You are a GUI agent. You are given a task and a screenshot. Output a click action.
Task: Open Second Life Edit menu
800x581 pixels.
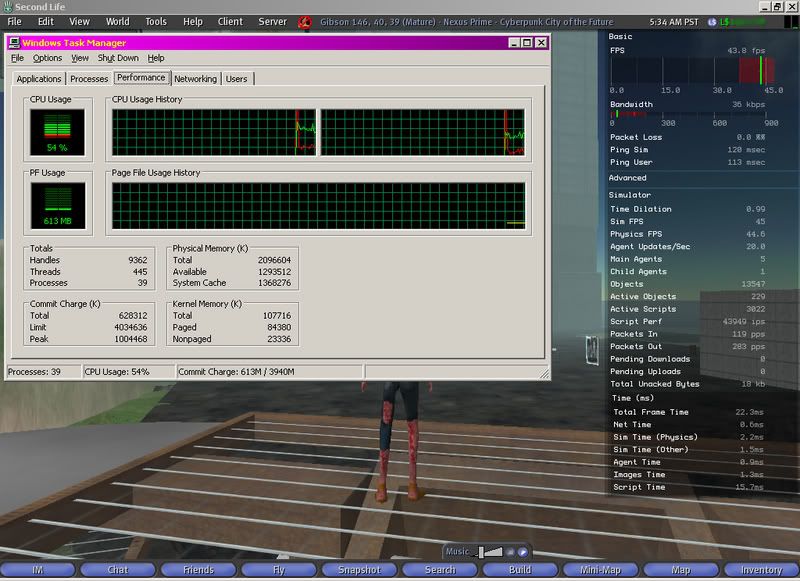[45, 21]
